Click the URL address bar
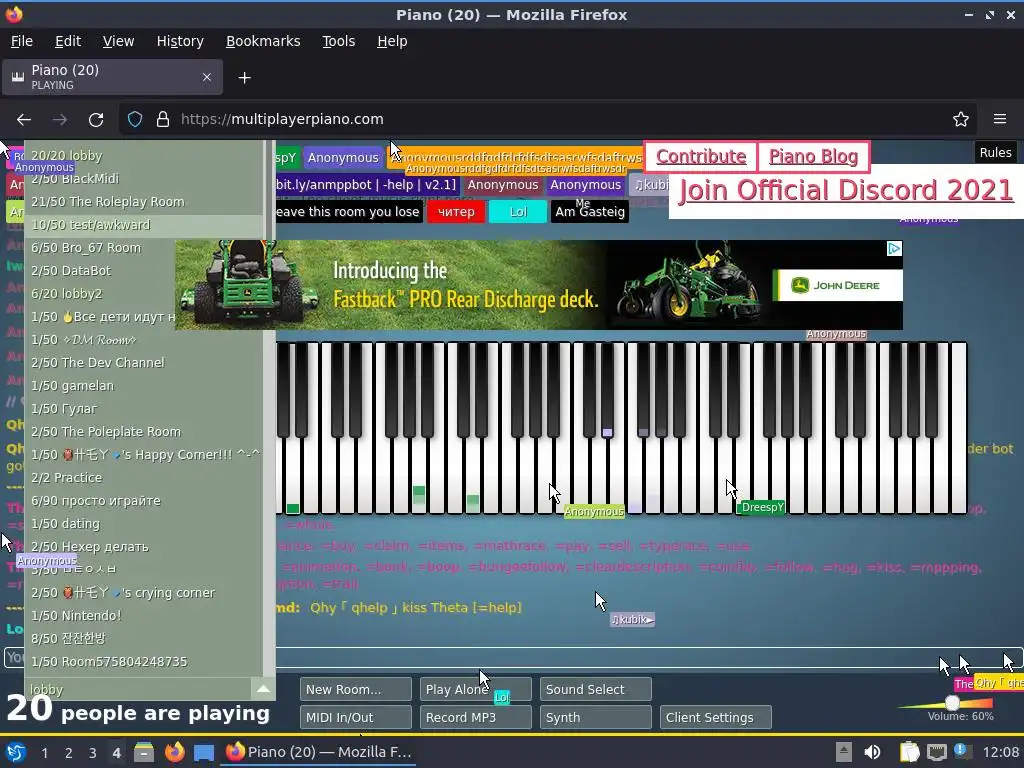1024x768 pixels. tap(549, 120)
